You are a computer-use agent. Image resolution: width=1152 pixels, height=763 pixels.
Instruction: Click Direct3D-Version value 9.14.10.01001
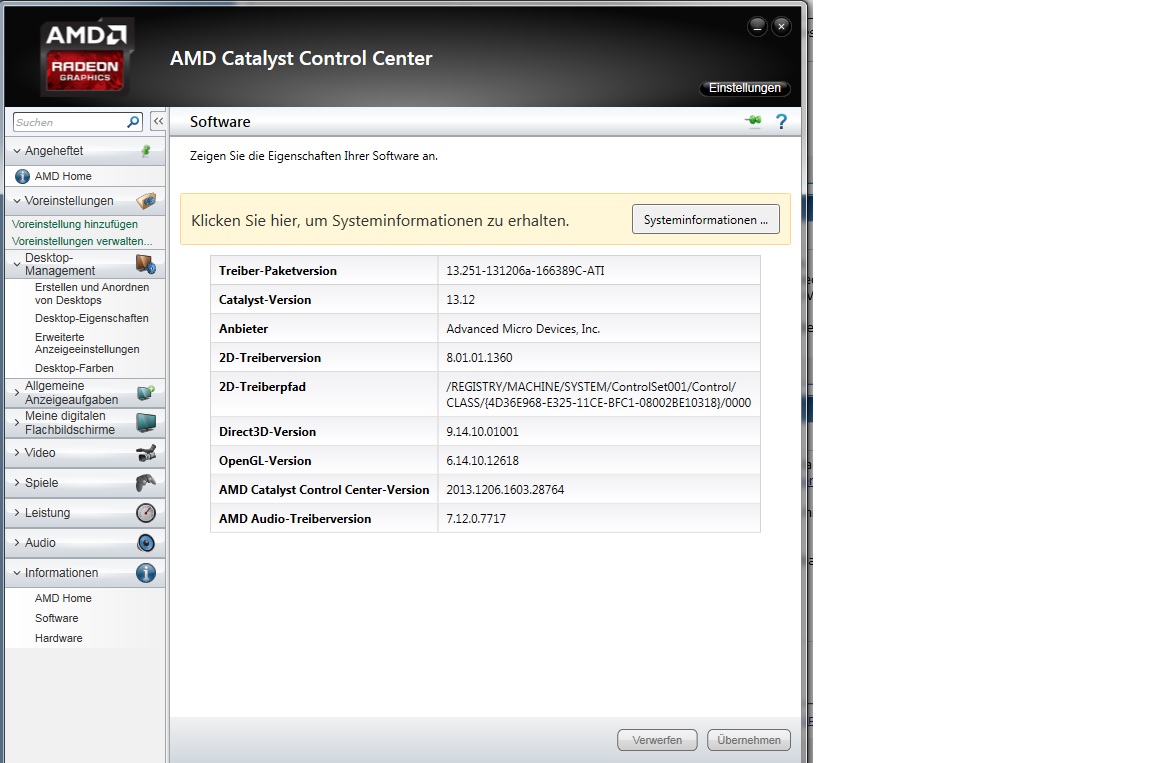(x=482, y=432)
